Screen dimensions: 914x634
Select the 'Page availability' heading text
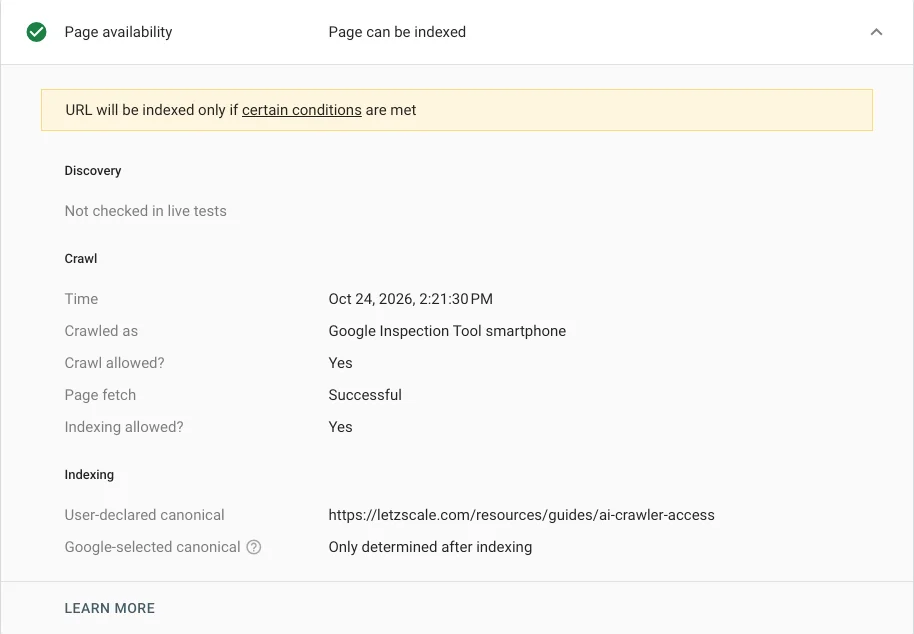118,32
